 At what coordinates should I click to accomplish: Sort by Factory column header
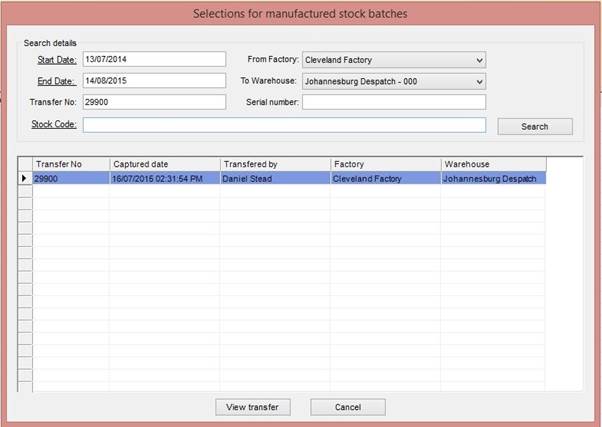click(x=384, y=163)
